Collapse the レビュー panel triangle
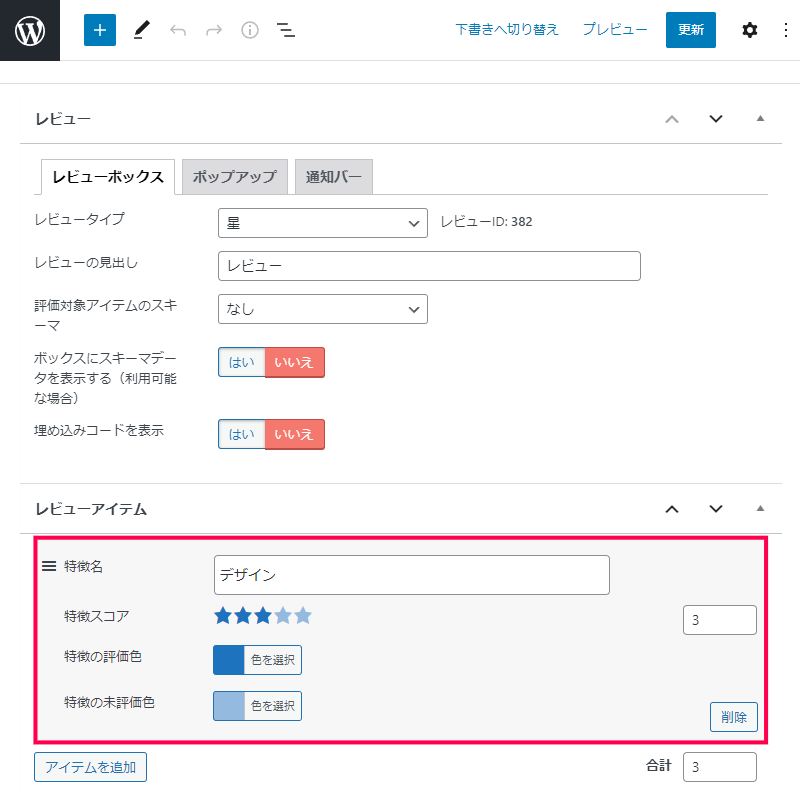 point(760,118)
